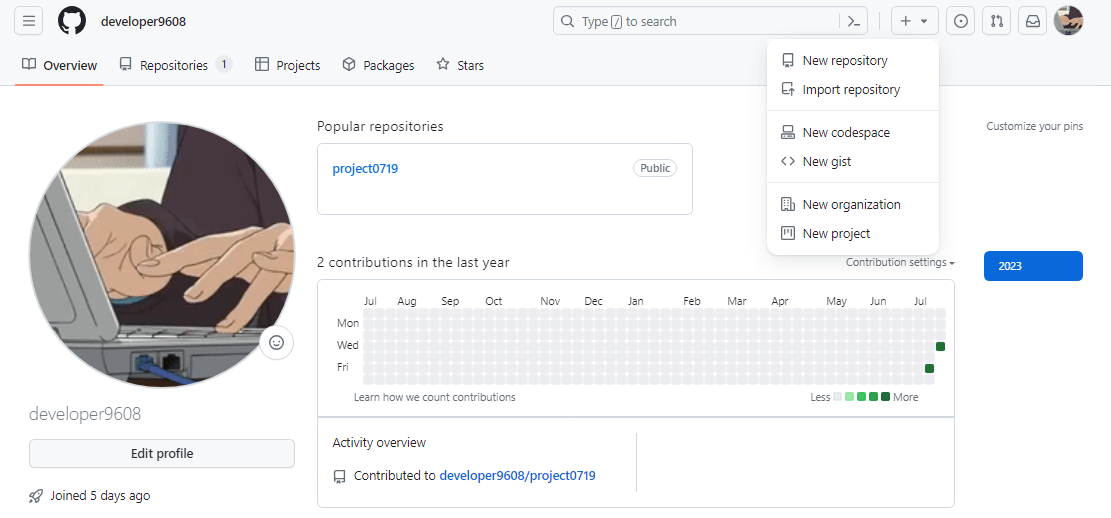Select the 2023 year filter button

pos(1033,266)
